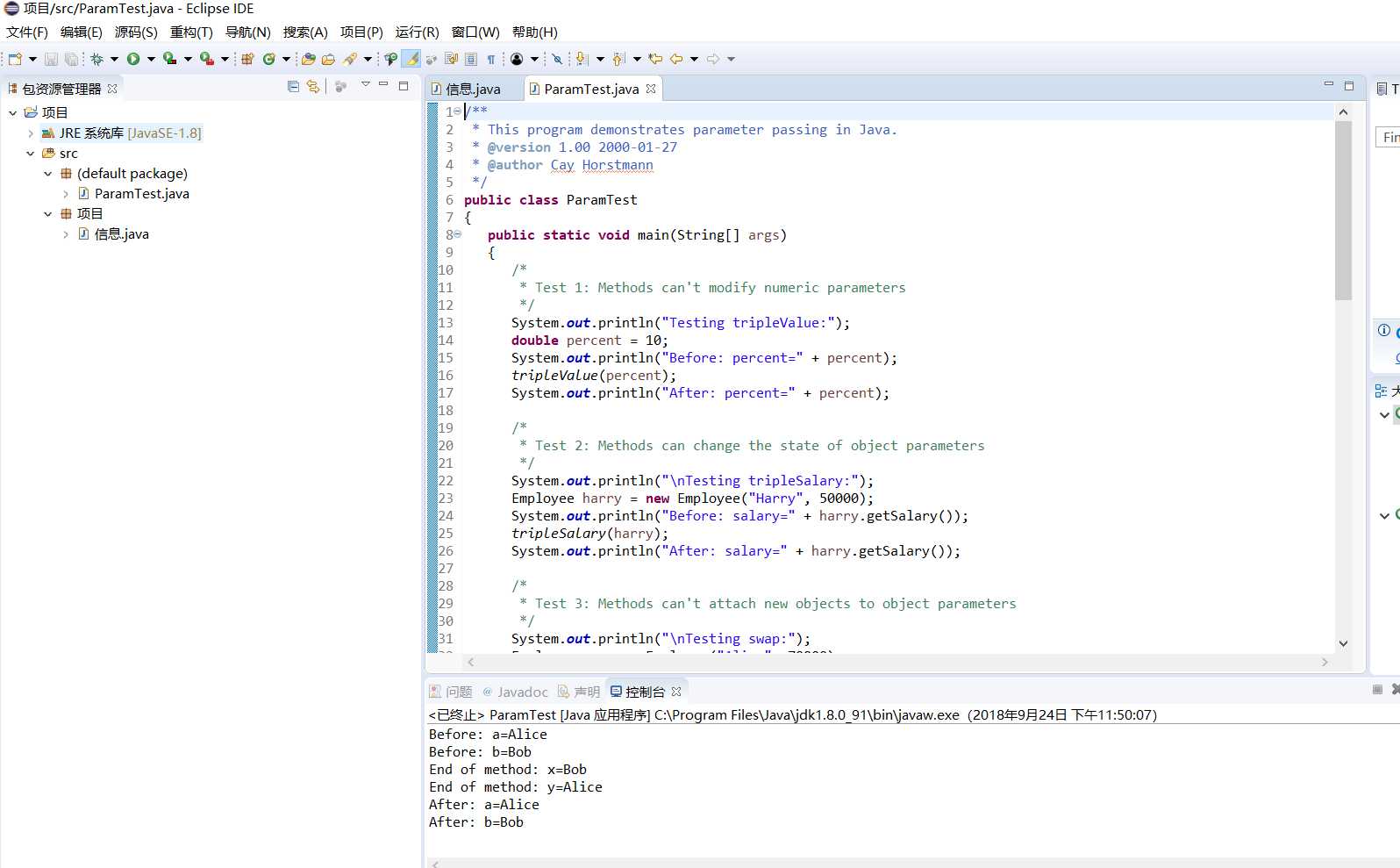This screenshot has height=868, width=1400.
Task: Open Package Explorer View Menu triangle
Action: pos(365,85)
